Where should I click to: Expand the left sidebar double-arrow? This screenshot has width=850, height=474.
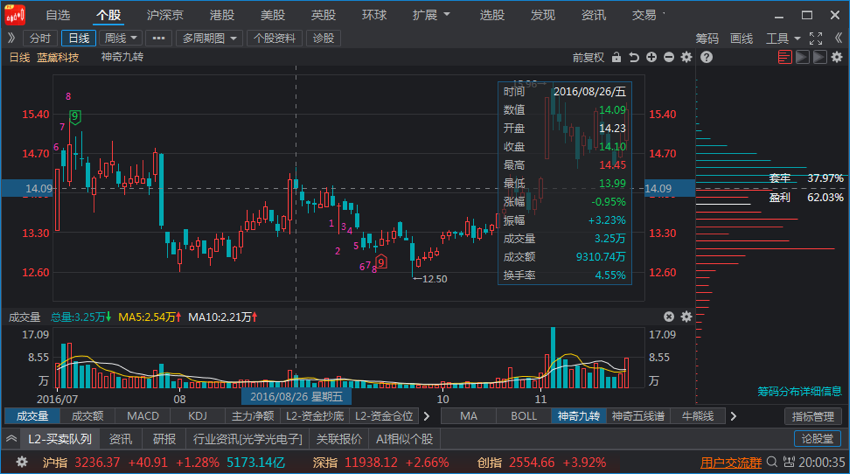pos(11,38)
